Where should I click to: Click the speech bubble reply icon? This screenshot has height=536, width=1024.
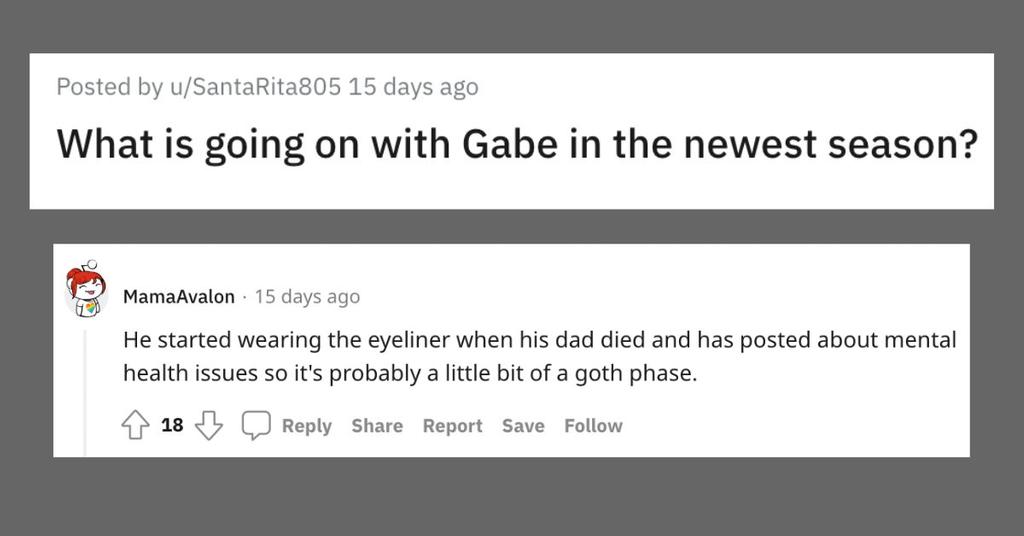(257, 426)
